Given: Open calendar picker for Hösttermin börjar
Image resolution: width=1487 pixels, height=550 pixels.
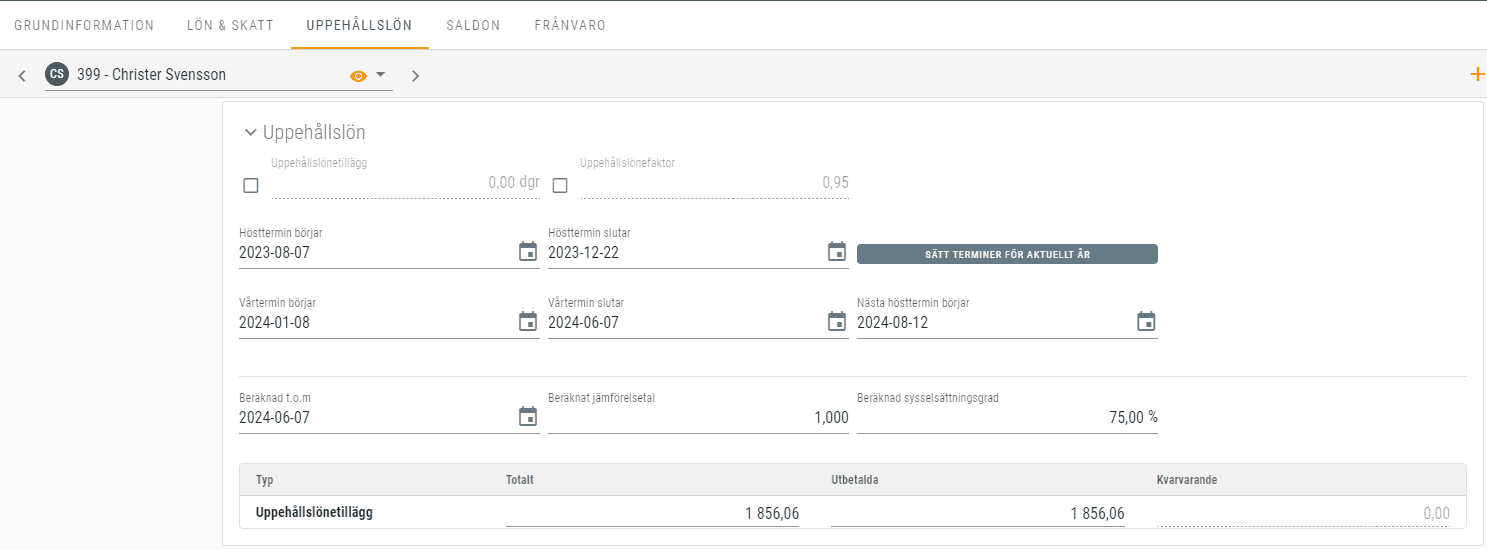Looking at the screenshot, I should point(528,252).
